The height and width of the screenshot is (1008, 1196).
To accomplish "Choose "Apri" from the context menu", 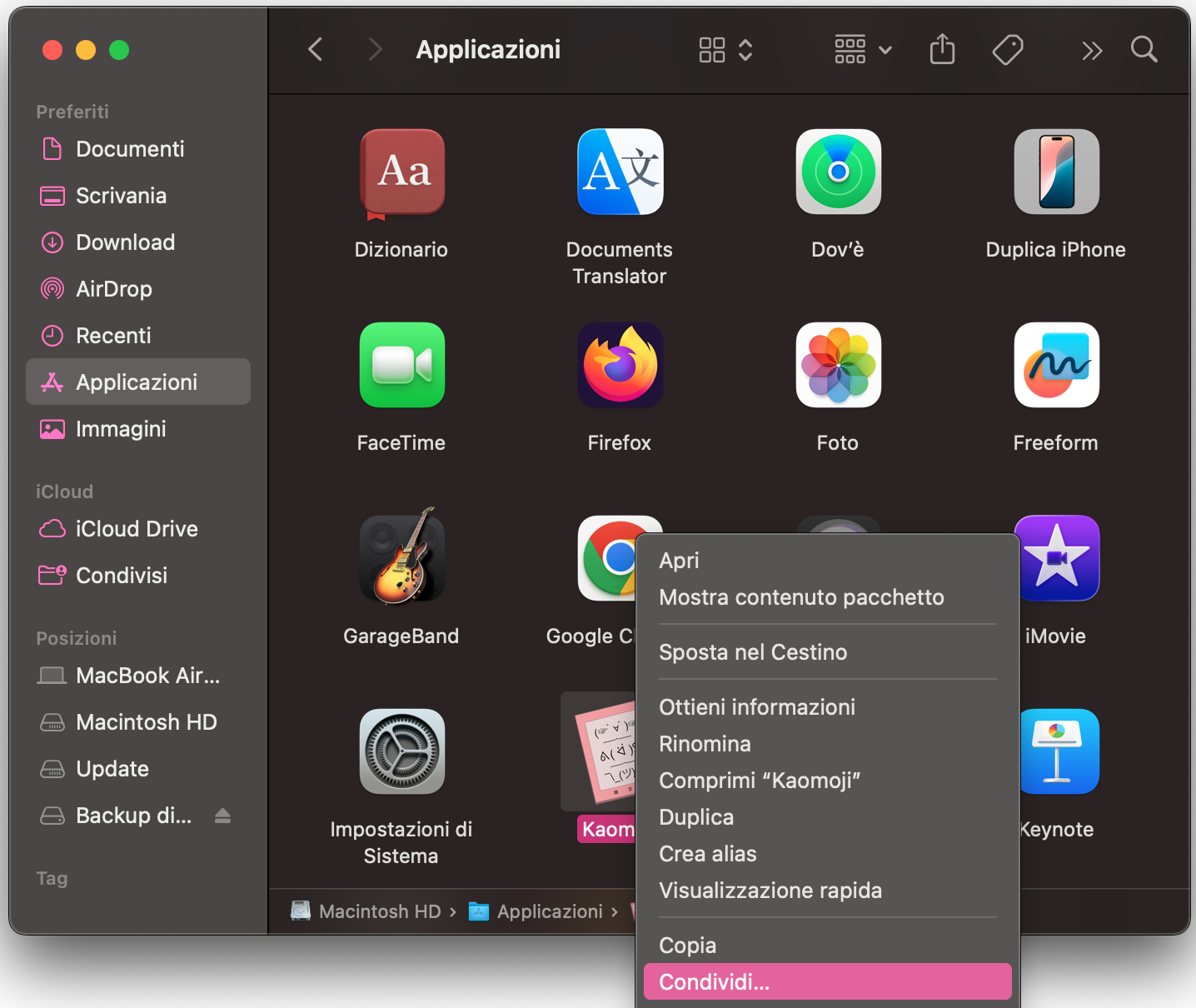I will (679, 560).
